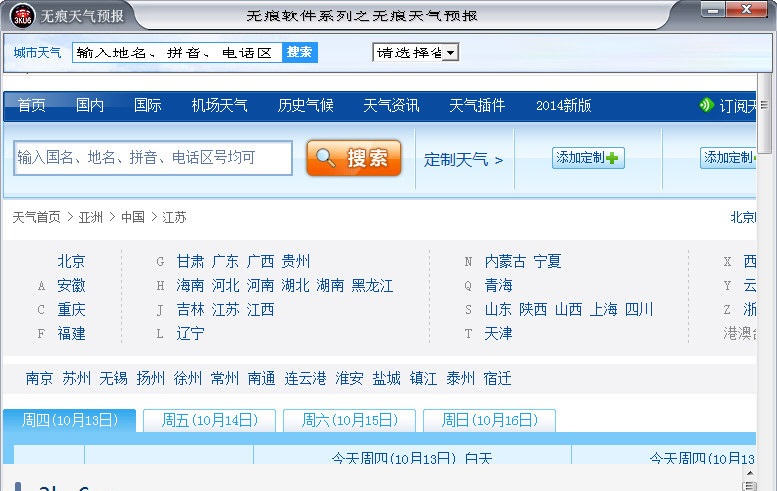
Task: Click the 北京 province link
Action: coord(71,261)
